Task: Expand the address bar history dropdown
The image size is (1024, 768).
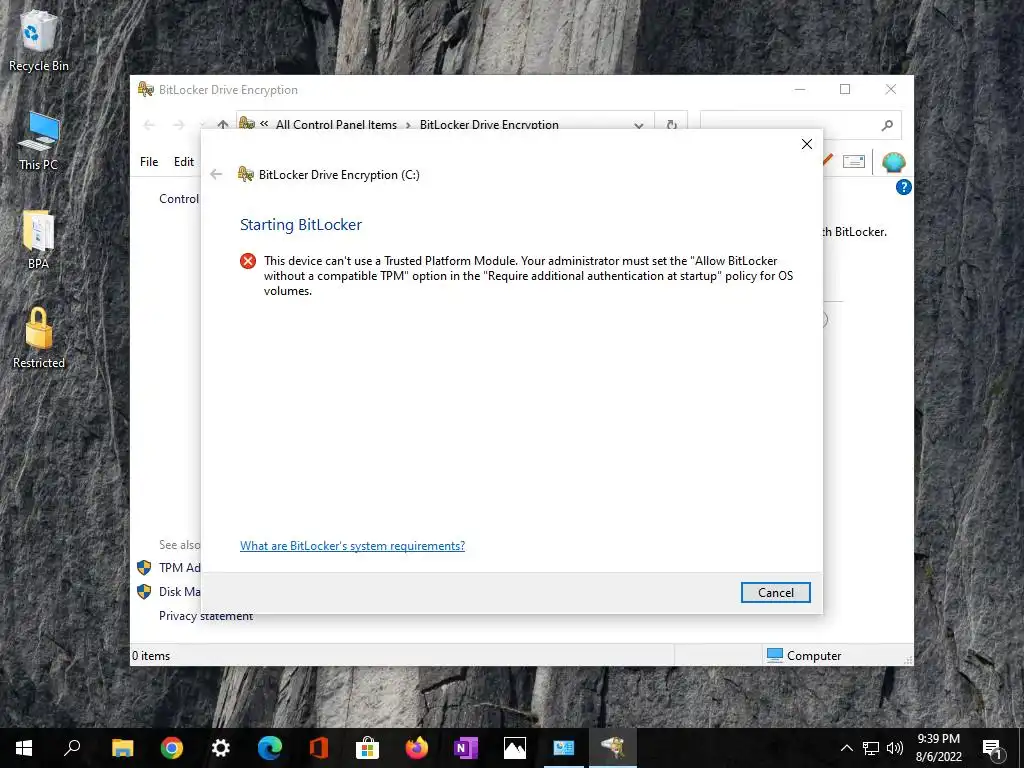Action: 639,125
